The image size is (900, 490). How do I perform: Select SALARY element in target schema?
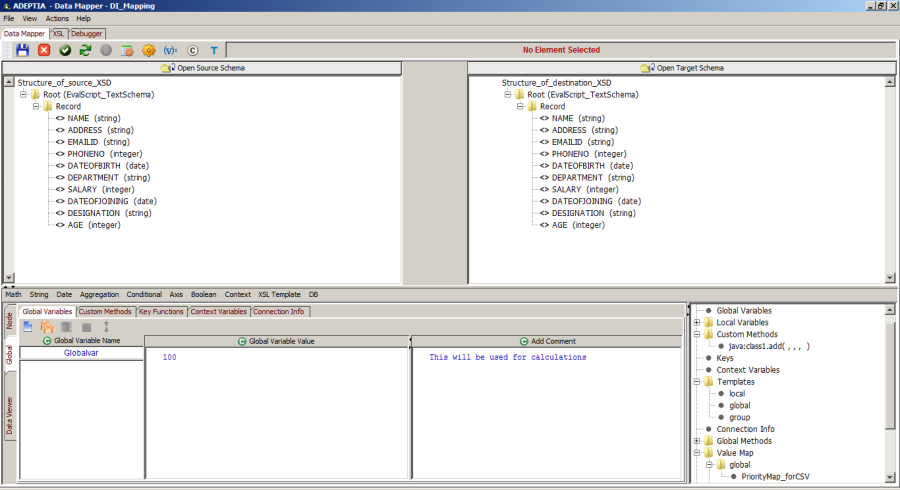(x=565, y=189)
